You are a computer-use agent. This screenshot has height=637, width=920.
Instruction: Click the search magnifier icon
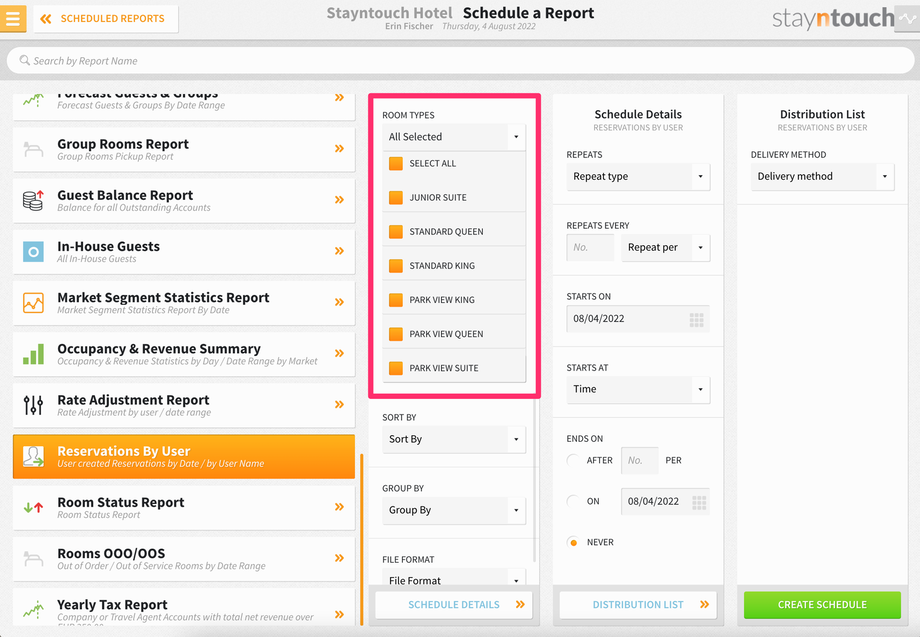(x=24, y=60)
